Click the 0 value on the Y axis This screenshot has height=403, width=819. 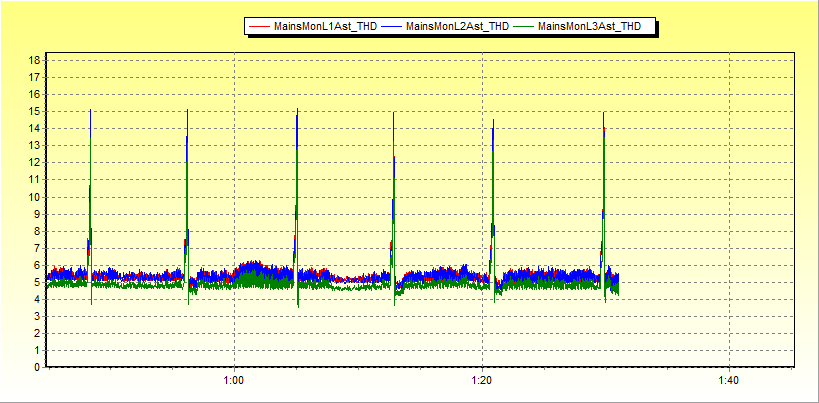pyautogui.click(x=37, y=367)
